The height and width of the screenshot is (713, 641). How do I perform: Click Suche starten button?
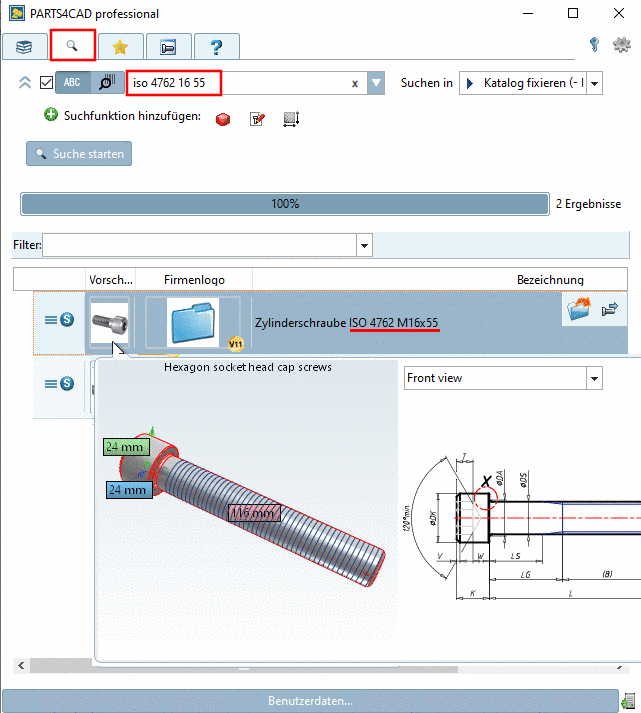(79, 154)
